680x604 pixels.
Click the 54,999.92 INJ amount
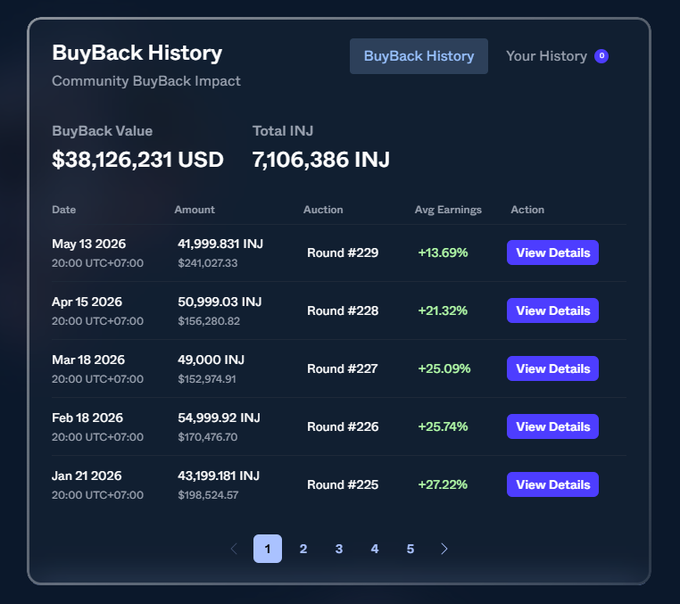(x=219, y=418)
